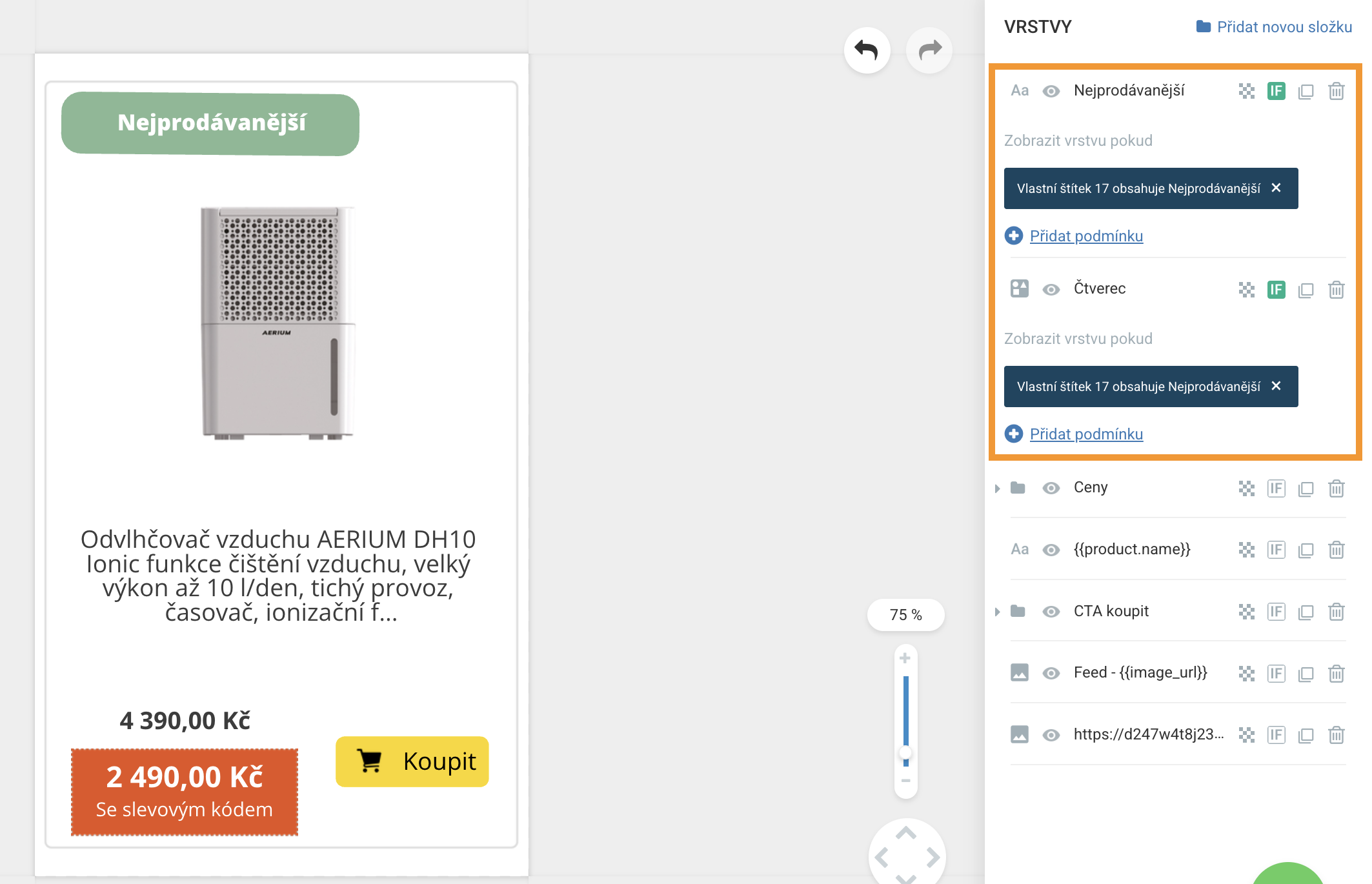Toggle visibility of Ceny folder
Viewport: 1372px width, 884px height.
pos(1051,488)
